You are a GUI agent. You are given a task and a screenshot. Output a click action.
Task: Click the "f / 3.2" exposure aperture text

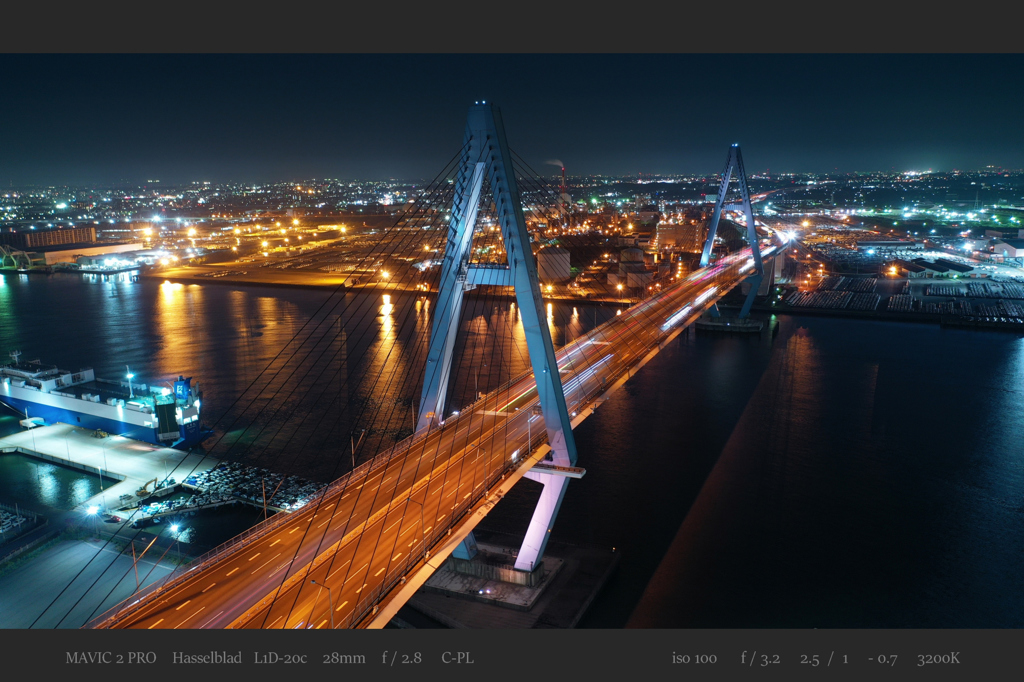click(760, 658)
